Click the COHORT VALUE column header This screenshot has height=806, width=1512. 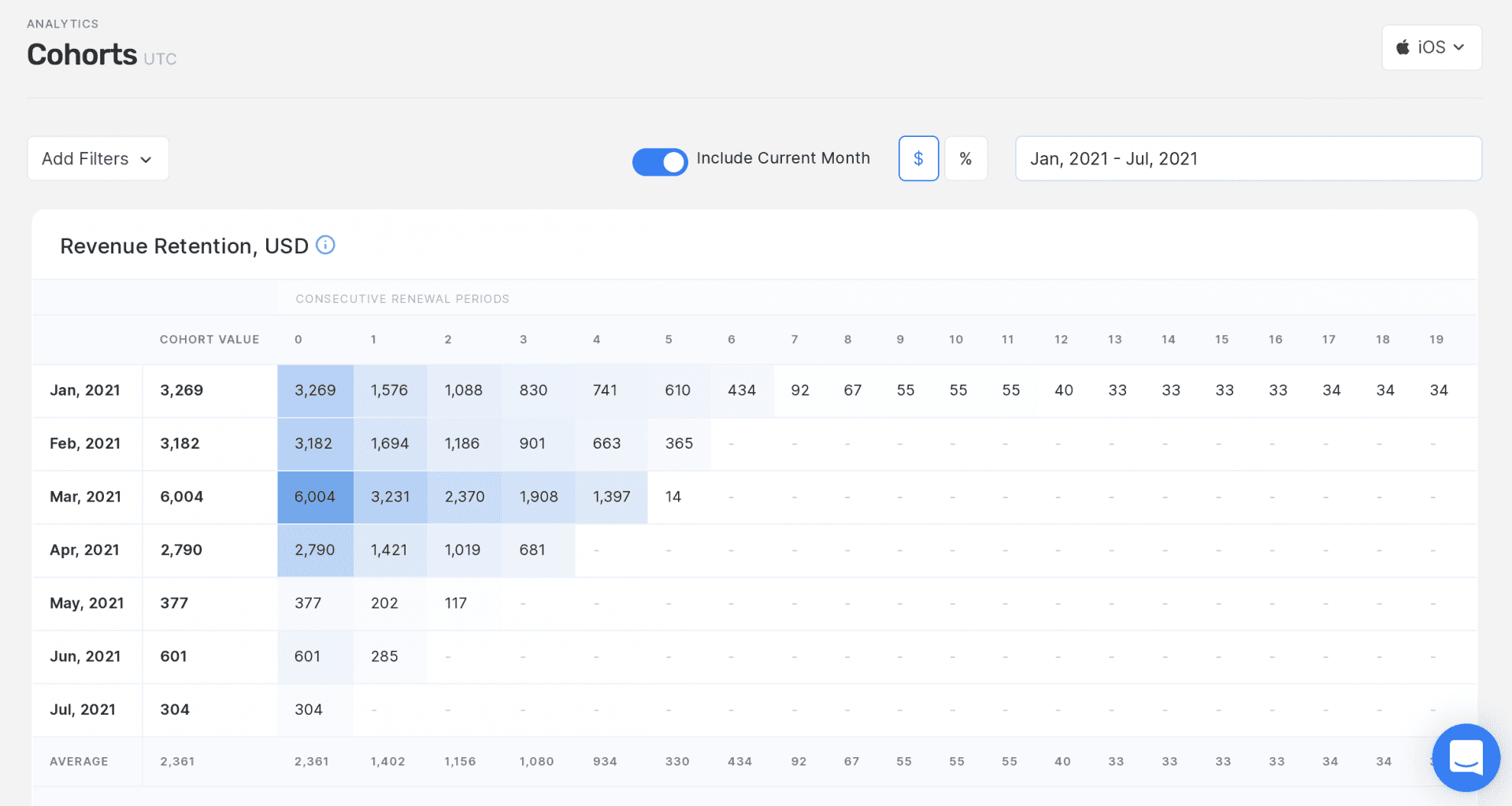209,339
